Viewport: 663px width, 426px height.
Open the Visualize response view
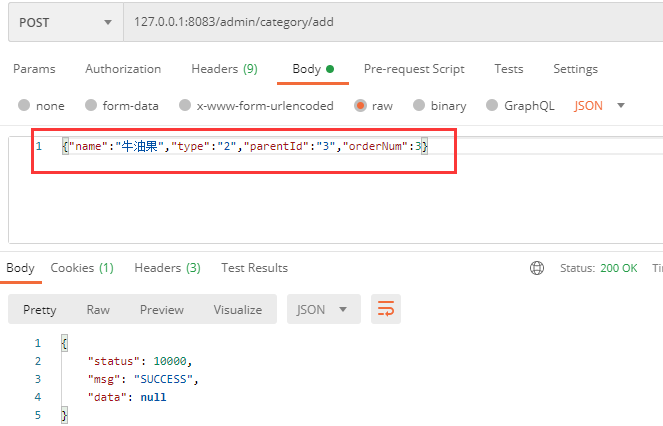(238, 310)
